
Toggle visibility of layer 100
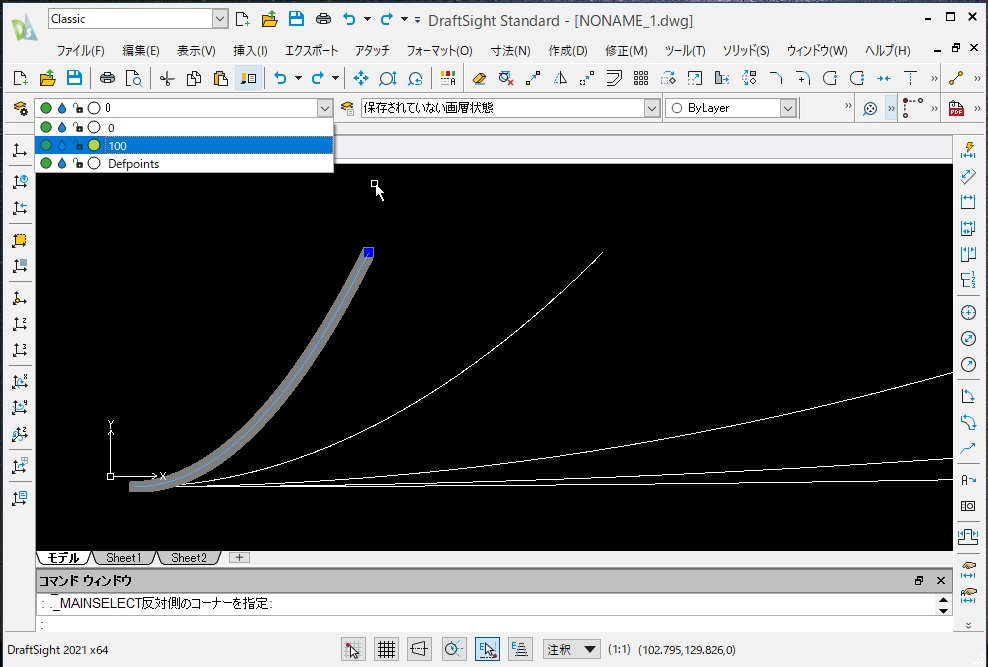pos(46,145)
